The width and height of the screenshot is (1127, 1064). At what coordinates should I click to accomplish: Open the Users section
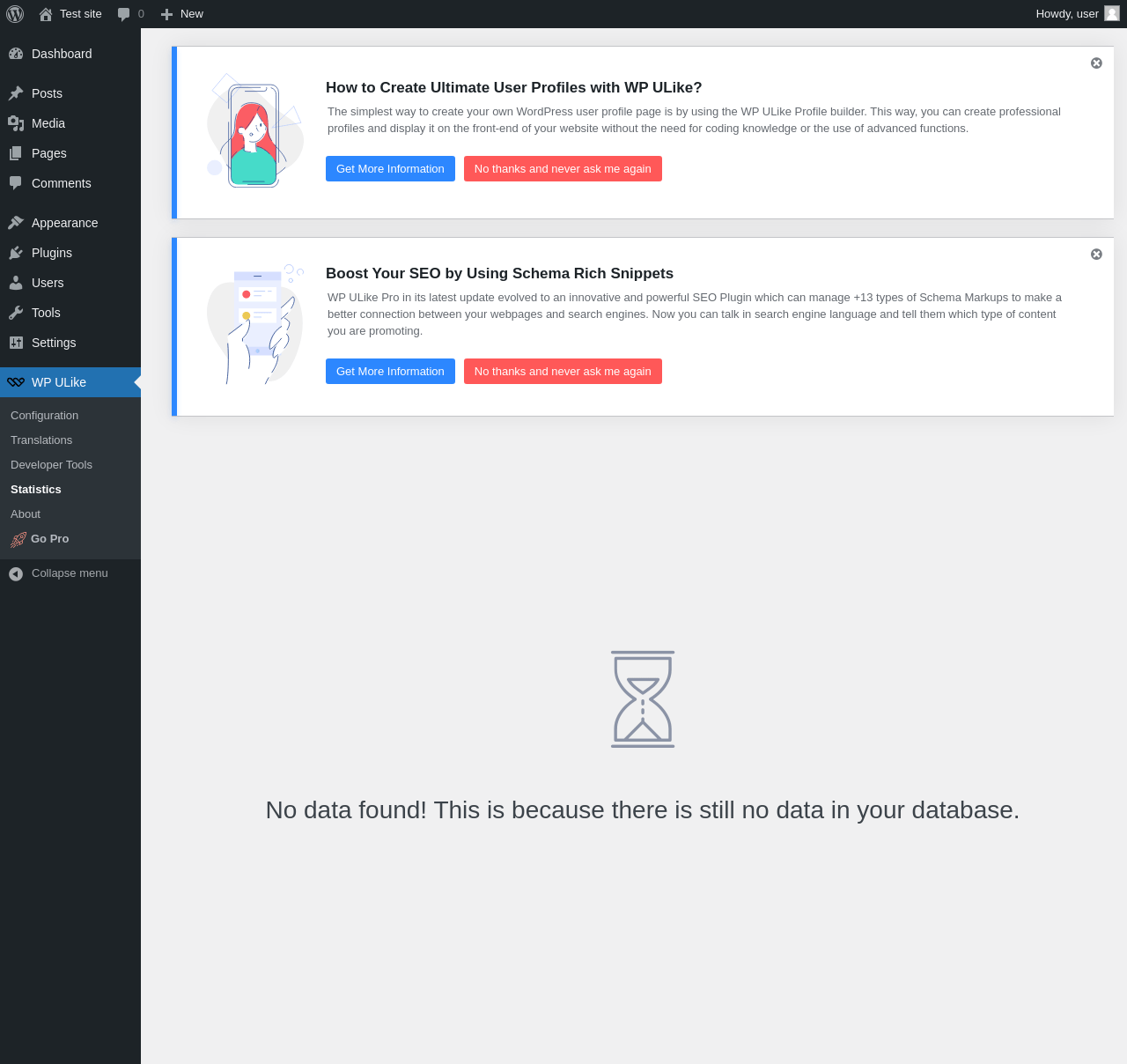click(70, 283)
